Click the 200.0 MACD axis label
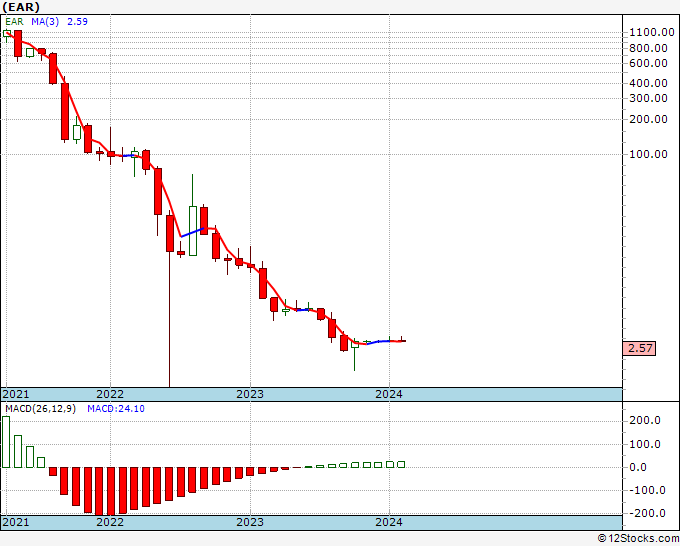Image resolution: width=680 pixels, height=546 pixels. pos(647,421)
